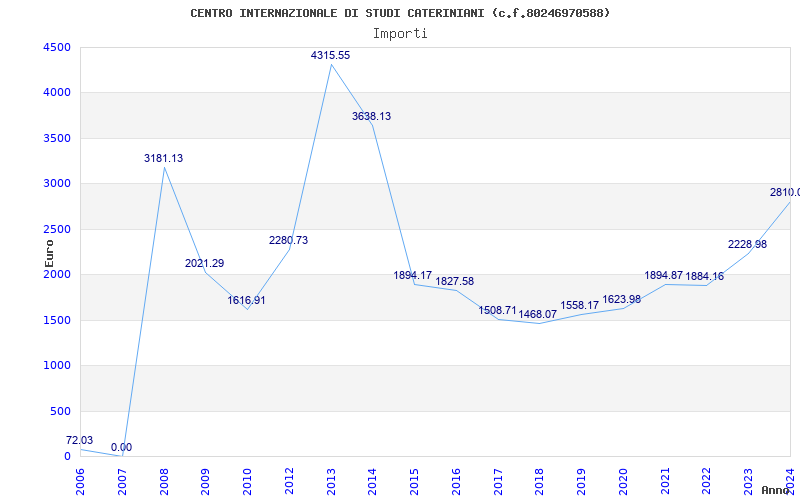Click the x-axis year 2018
Image resolution: width=800 pixels, height=500 pixels.
coord(540,482)
